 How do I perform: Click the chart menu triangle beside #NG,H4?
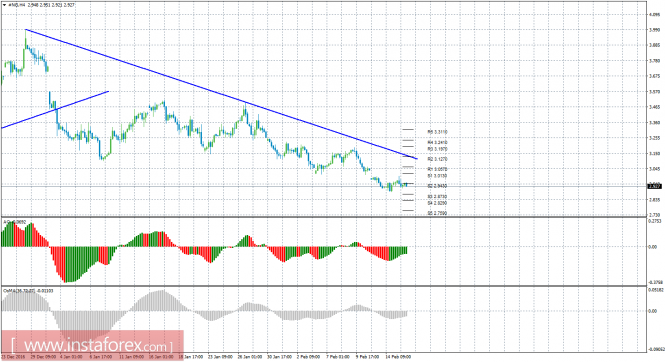pos(4,6)
